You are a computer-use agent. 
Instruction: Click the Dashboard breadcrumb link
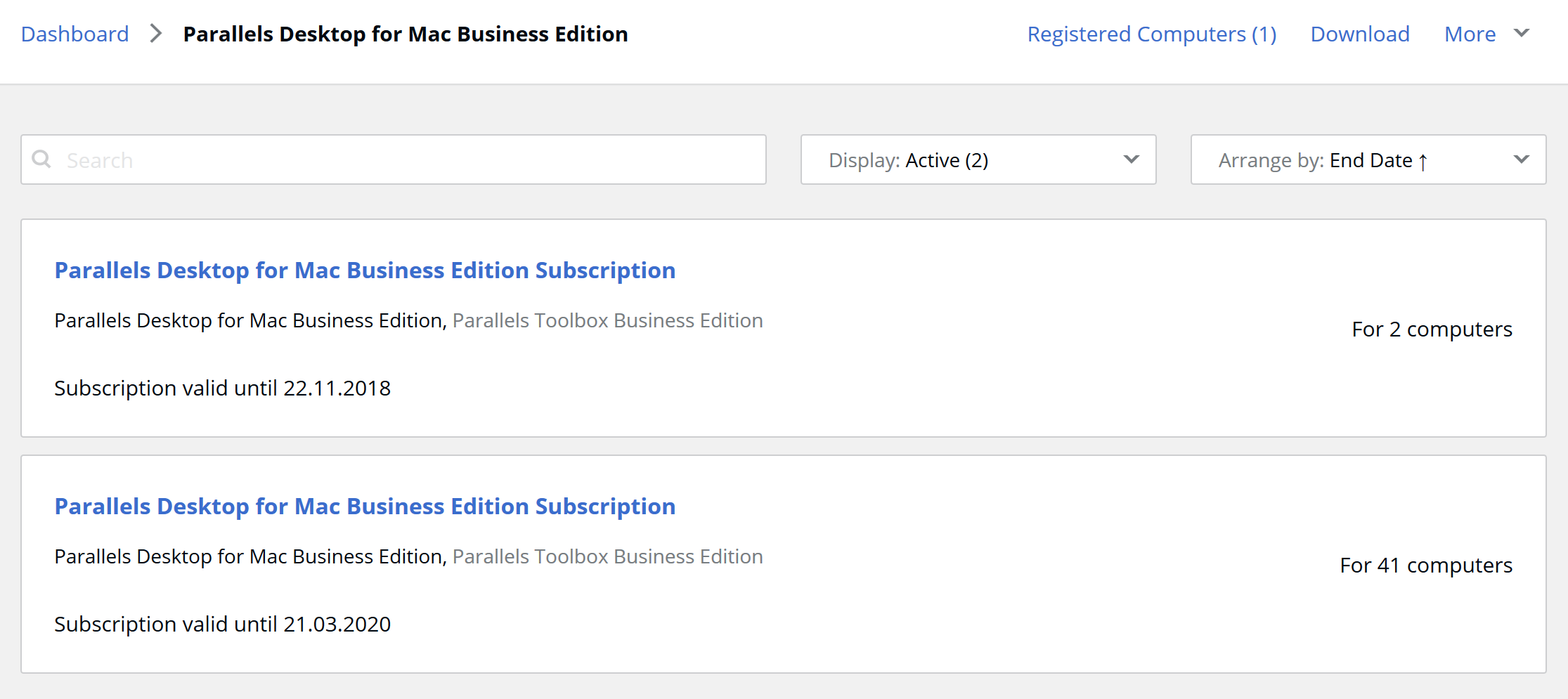coord(74,34)
